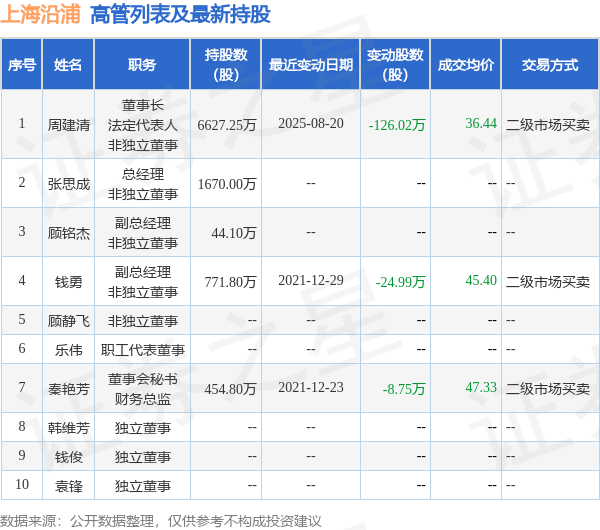Click the 董事长 position text

143,105
